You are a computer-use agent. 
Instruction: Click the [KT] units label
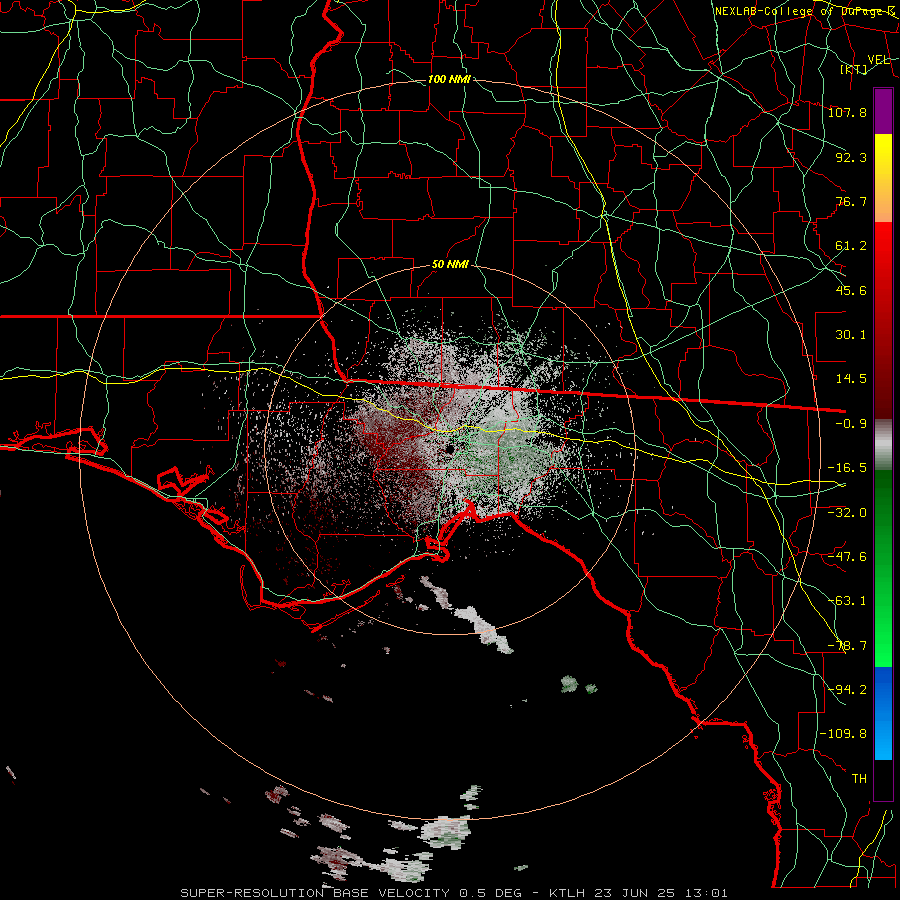854,69
